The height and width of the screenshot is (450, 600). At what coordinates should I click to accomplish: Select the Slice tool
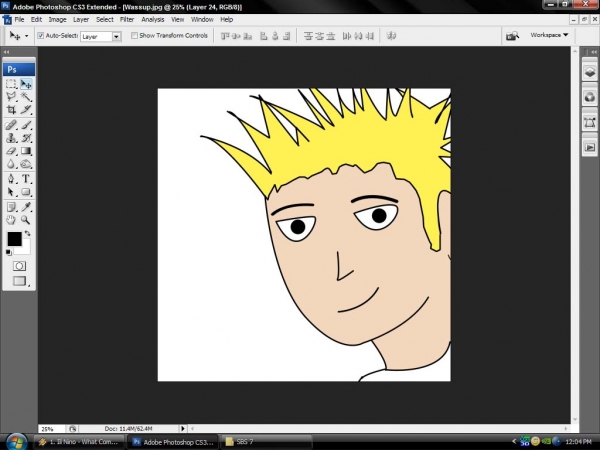[26, 110]
